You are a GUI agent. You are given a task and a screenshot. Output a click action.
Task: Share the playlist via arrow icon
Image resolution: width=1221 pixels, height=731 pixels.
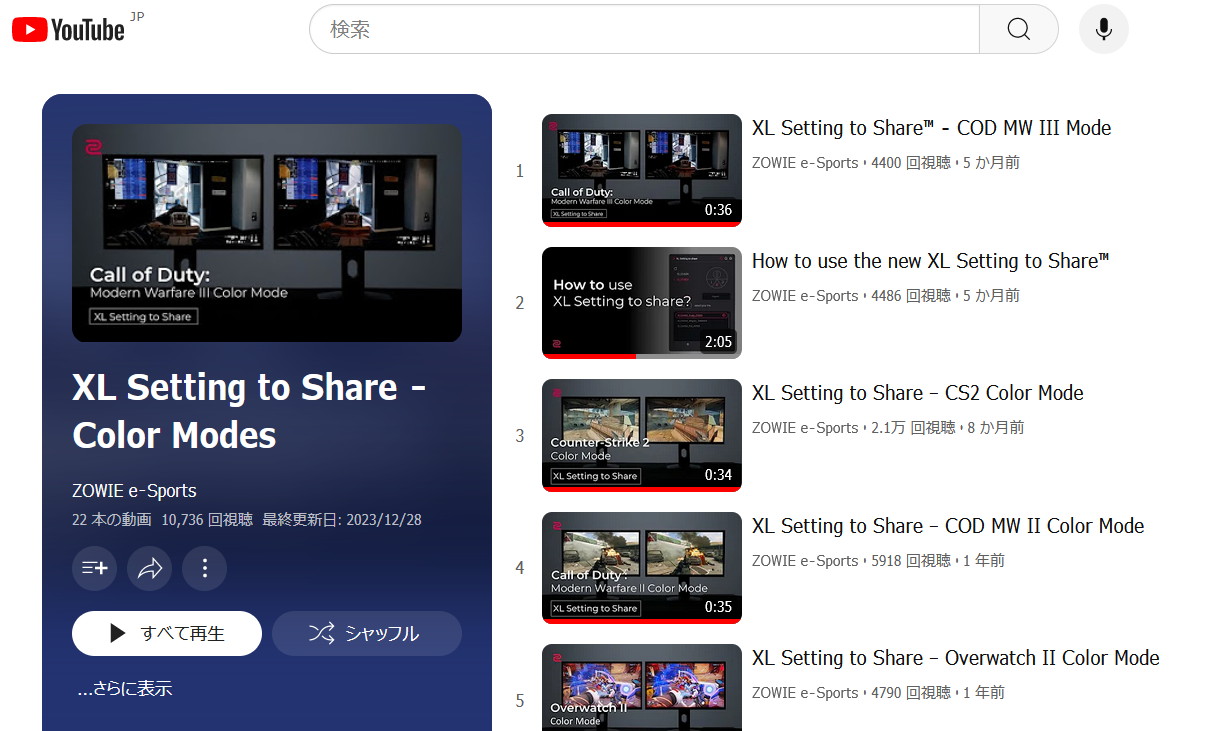click(x=149, y=568)
